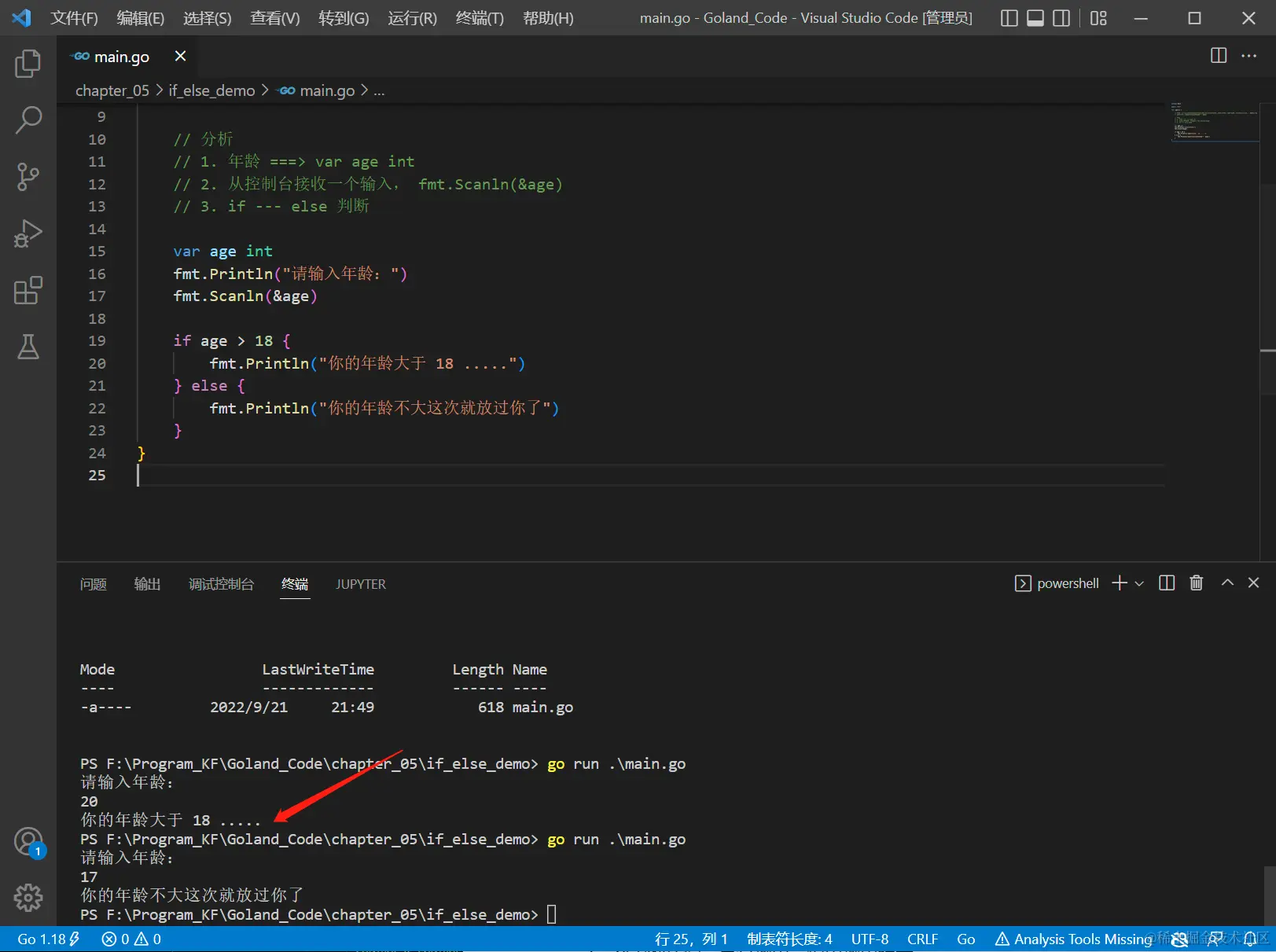Kill the terminal with trash icon
The width and height of the screenshot is (1276, 952).
[x=1196, y=583]
